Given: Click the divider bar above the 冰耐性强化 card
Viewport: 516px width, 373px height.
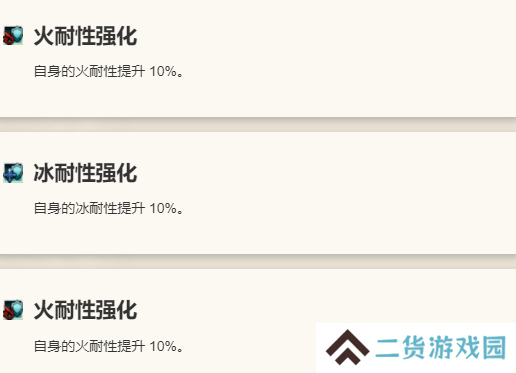Looking at the screenshot, I should 258,124.
